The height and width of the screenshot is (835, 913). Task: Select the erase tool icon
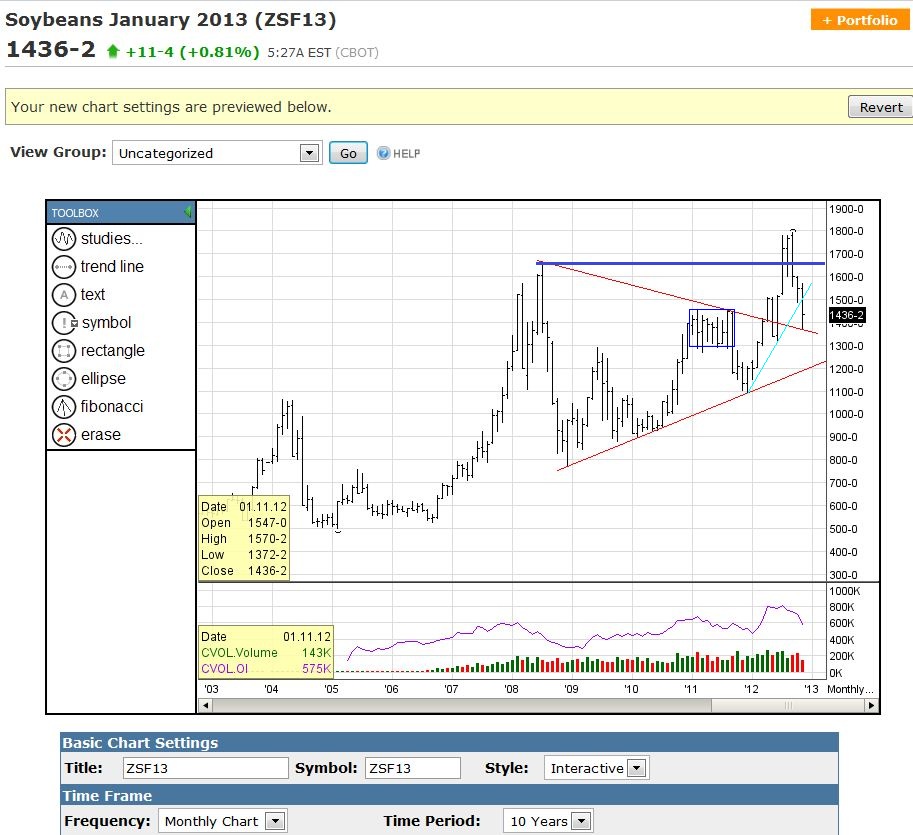pyautogui.click(x=64, y=434)
